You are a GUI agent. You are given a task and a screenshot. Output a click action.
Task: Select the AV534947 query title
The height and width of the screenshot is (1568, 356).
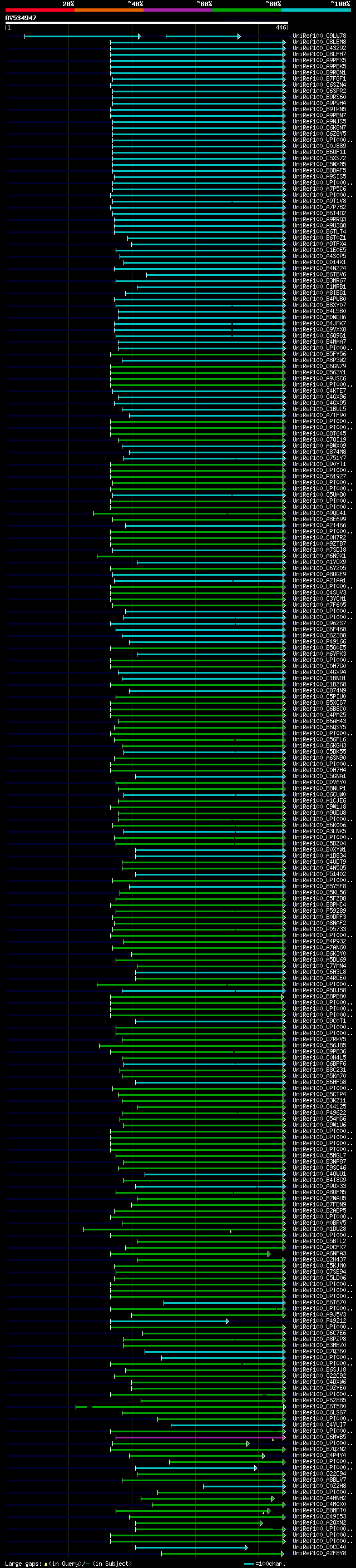click(x=21, y=18)
